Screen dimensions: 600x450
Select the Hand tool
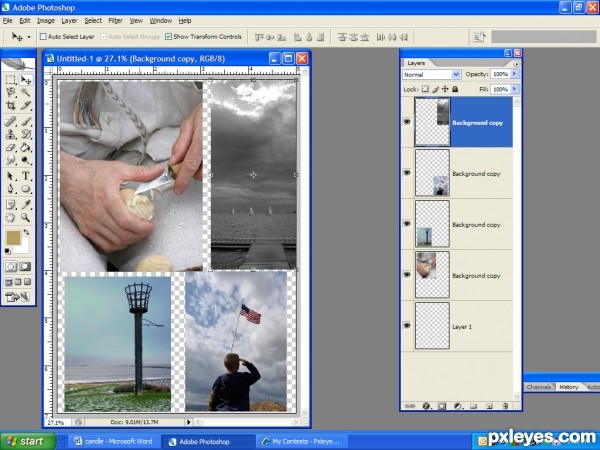11,217
